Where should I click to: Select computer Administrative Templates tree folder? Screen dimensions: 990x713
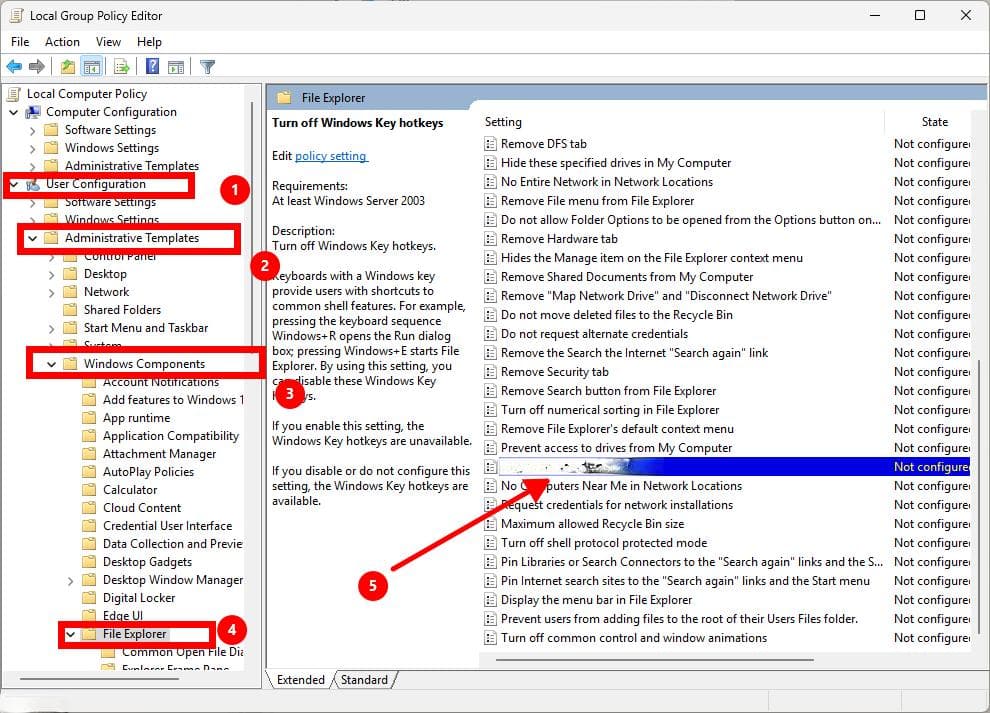(132, 165)
